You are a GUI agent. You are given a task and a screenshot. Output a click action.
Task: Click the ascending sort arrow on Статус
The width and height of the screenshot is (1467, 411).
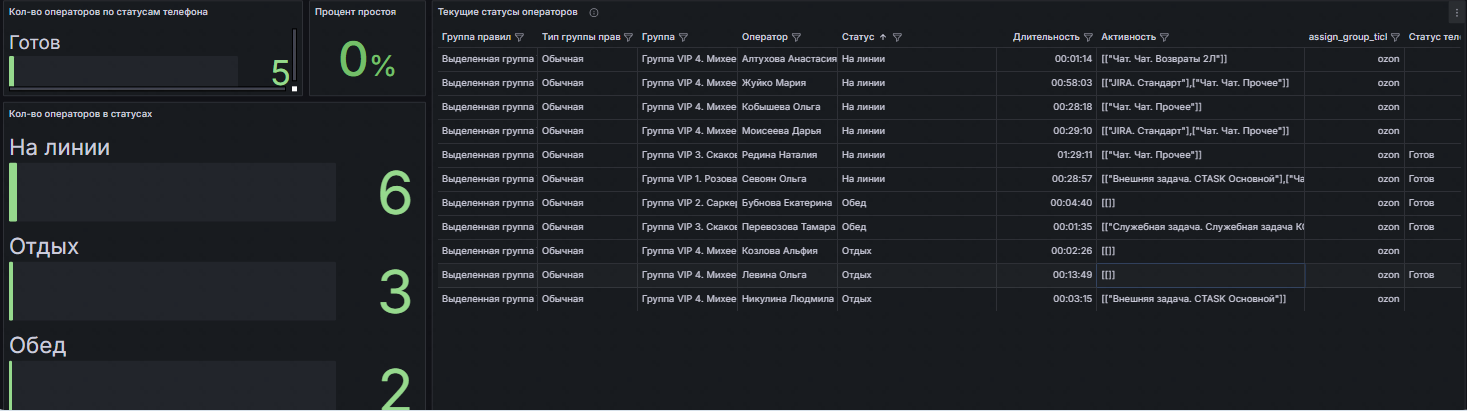point(882,37)
